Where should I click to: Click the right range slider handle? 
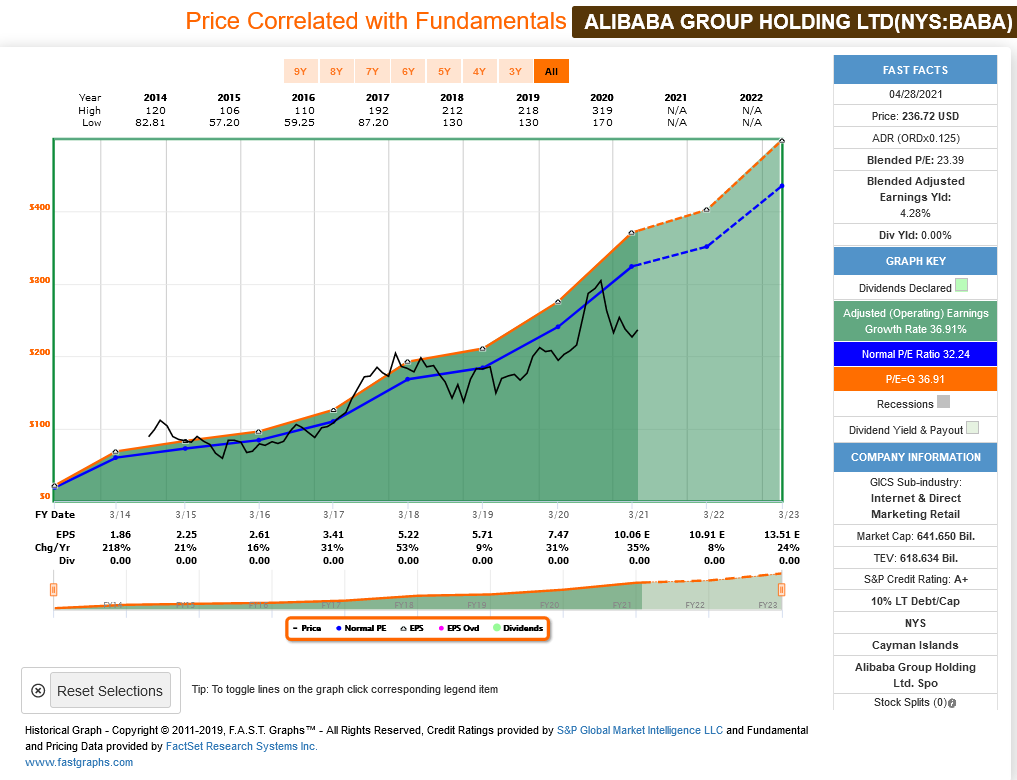click(x=782, y=589)
